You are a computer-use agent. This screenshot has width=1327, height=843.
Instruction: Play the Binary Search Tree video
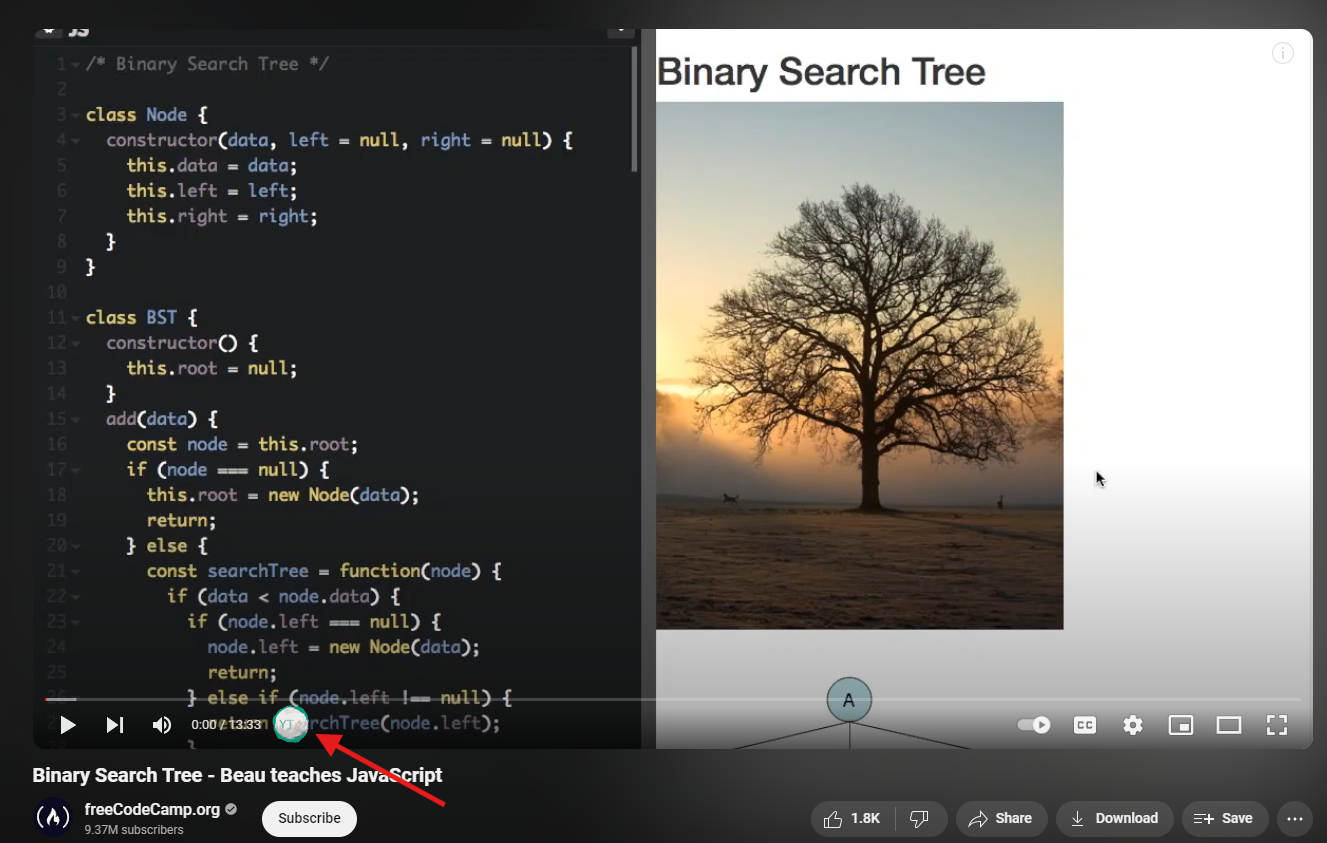click(68, 725)
